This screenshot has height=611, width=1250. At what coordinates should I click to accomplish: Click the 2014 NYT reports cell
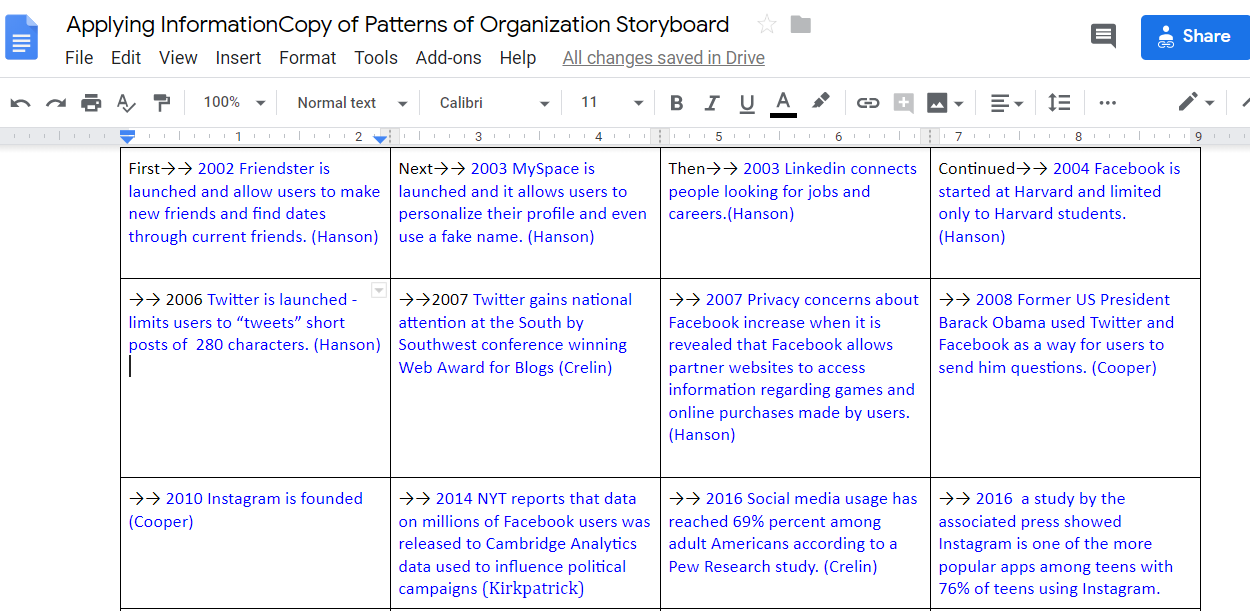pos(524,544)
